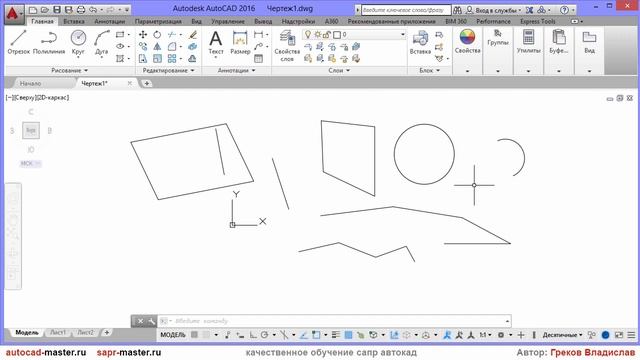Select the Дуга (Arc) tool
Screen dimensions: 640x360
(101, 42)
